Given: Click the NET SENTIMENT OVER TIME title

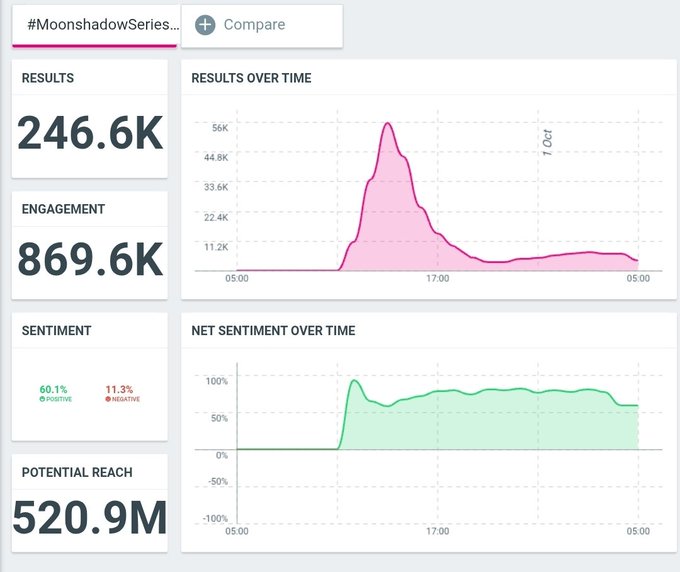Looking at the screenshot, I should pos(273,330).
